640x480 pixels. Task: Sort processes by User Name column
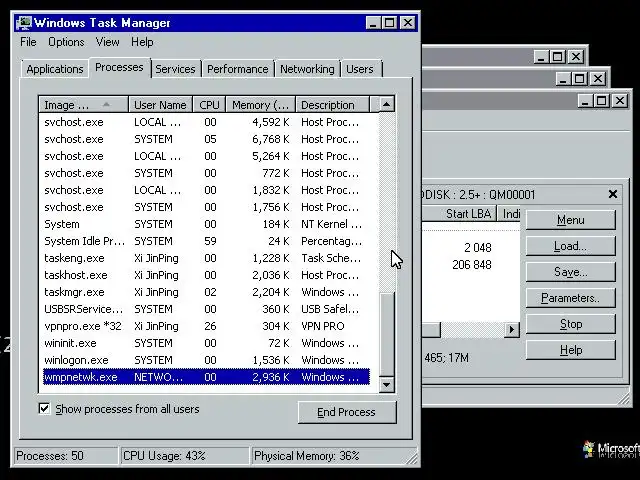click(160, 105)
